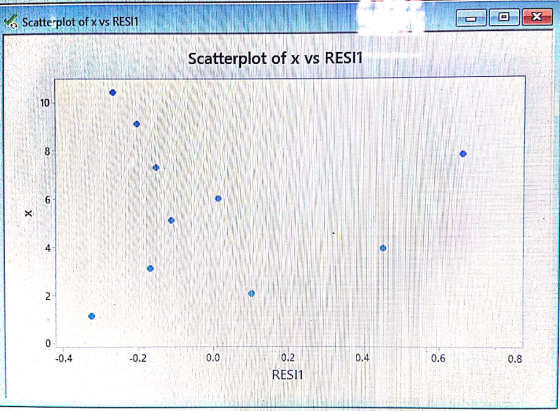Select the y-axis label 'x'

coord(29,213)
